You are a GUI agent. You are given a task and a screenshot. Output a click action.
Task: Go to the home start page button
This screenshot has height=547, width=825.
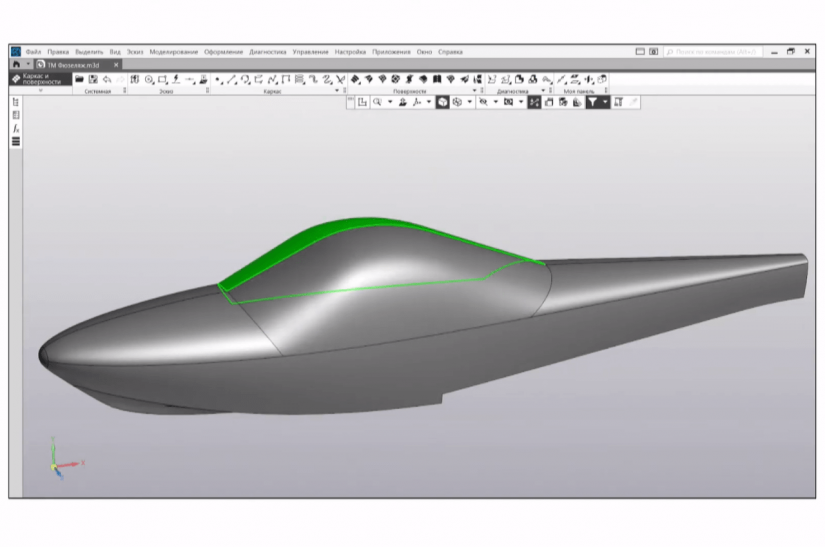(16, 65)
